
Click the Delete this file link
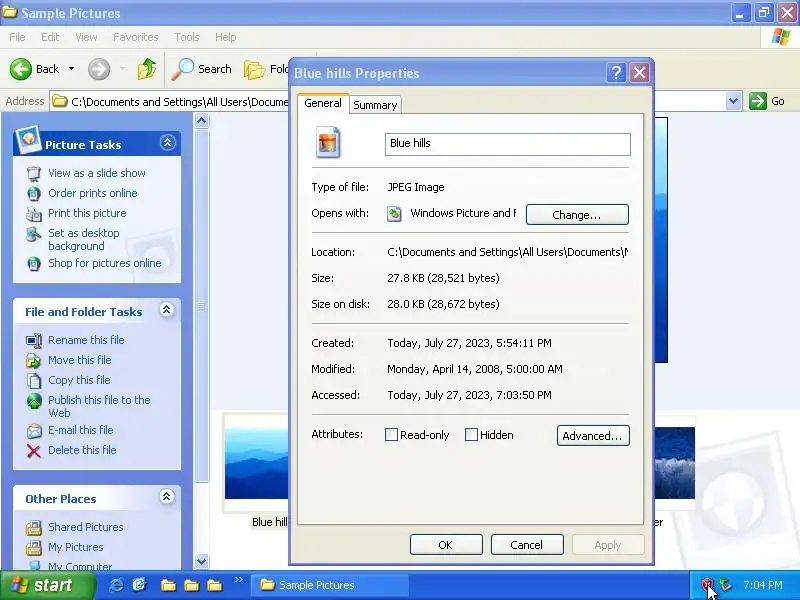(82, 451)
